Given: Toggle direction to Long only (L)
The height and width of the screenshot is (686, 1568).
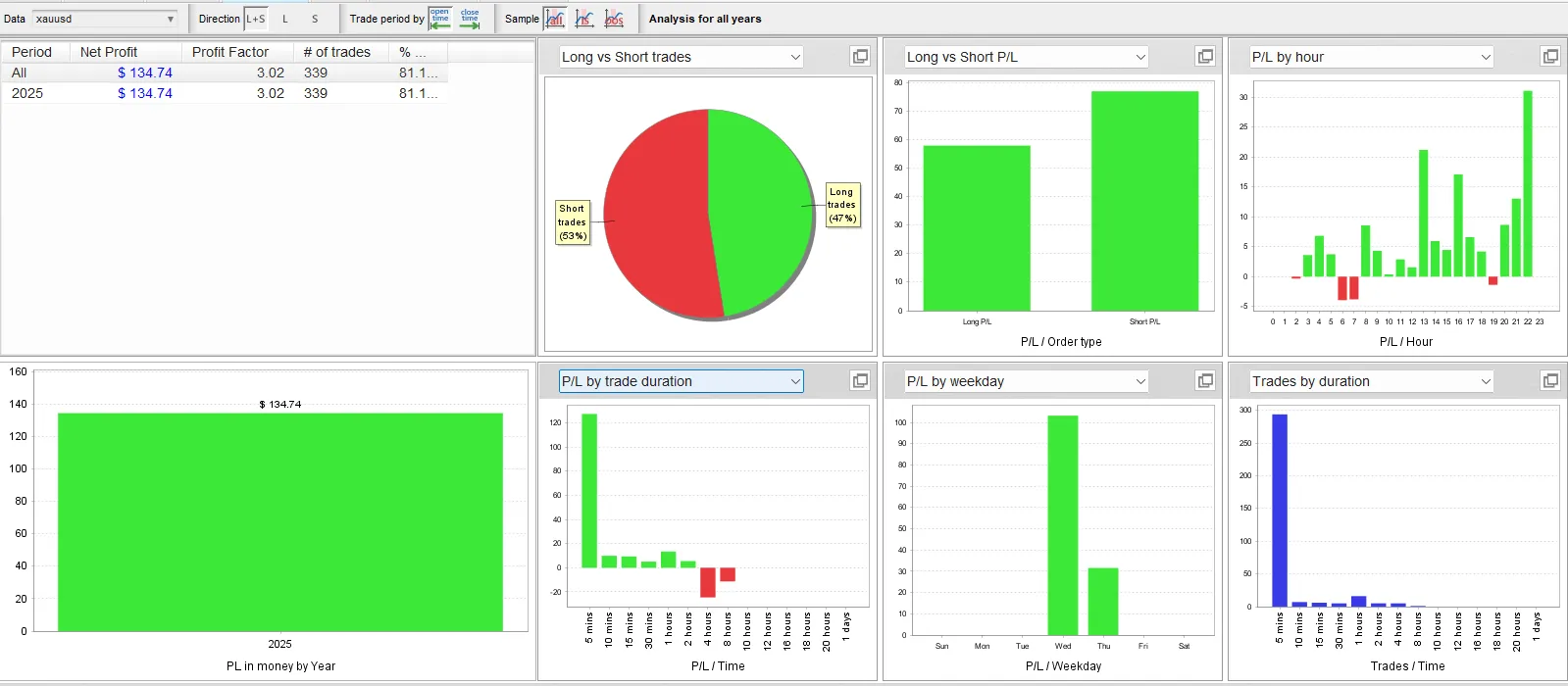Looking at the screenshot, I should click(x=285, y=19).
